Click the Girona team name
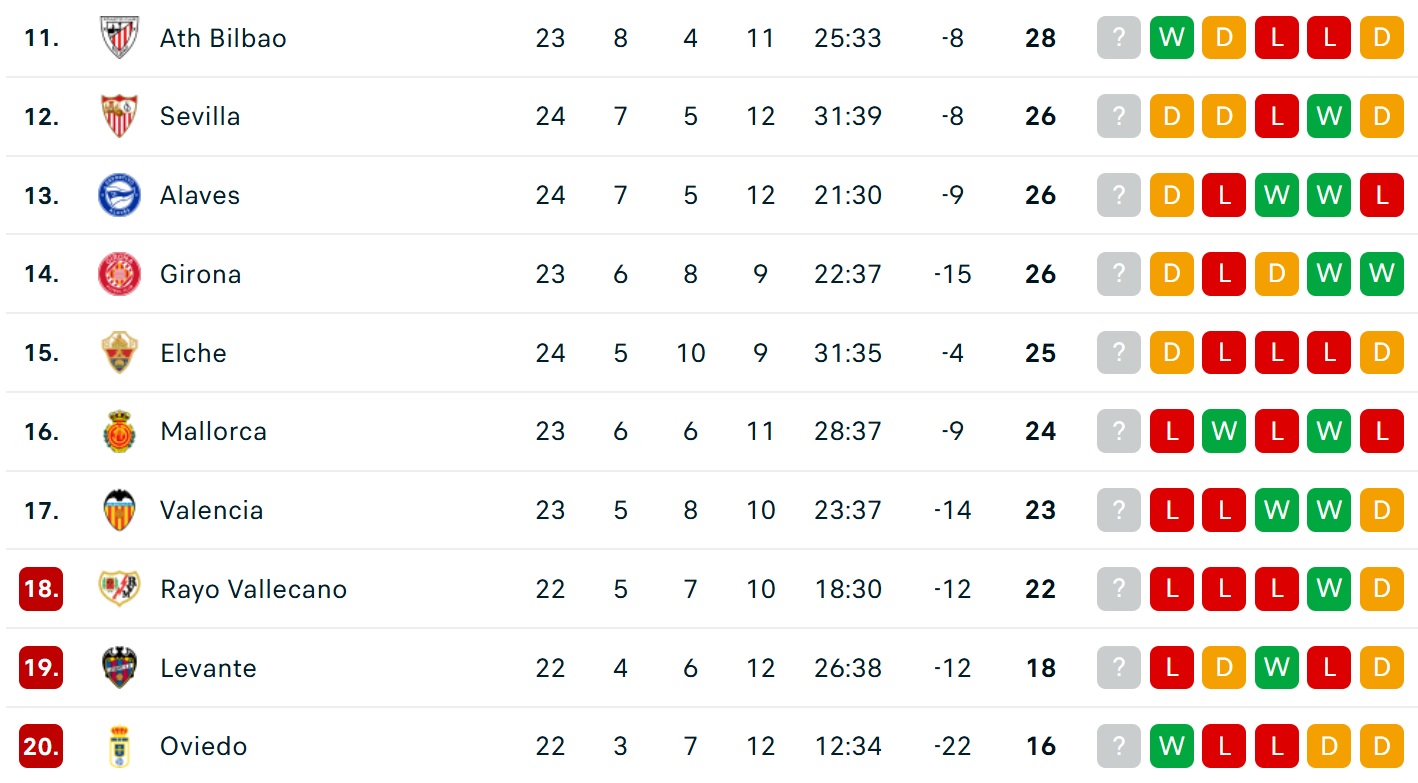1418x783 pixels. [200, 274]
